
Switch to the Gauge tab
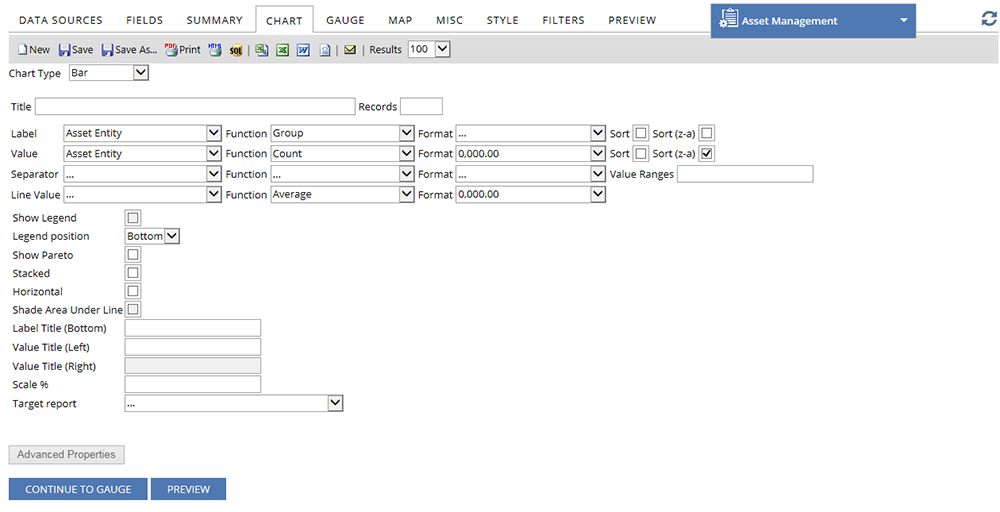[x=345, y=20]
